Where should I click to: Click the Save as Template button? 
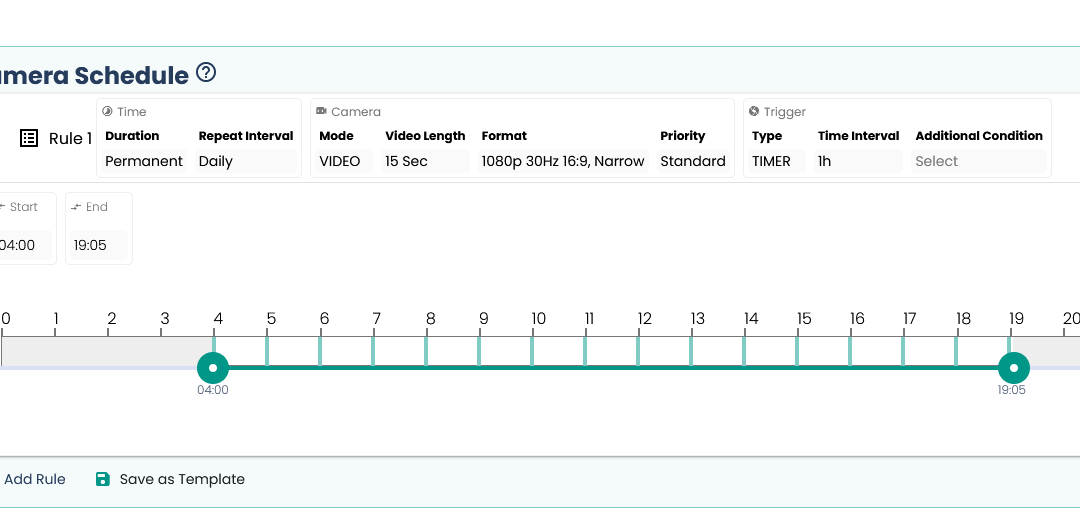coord(181,479)
